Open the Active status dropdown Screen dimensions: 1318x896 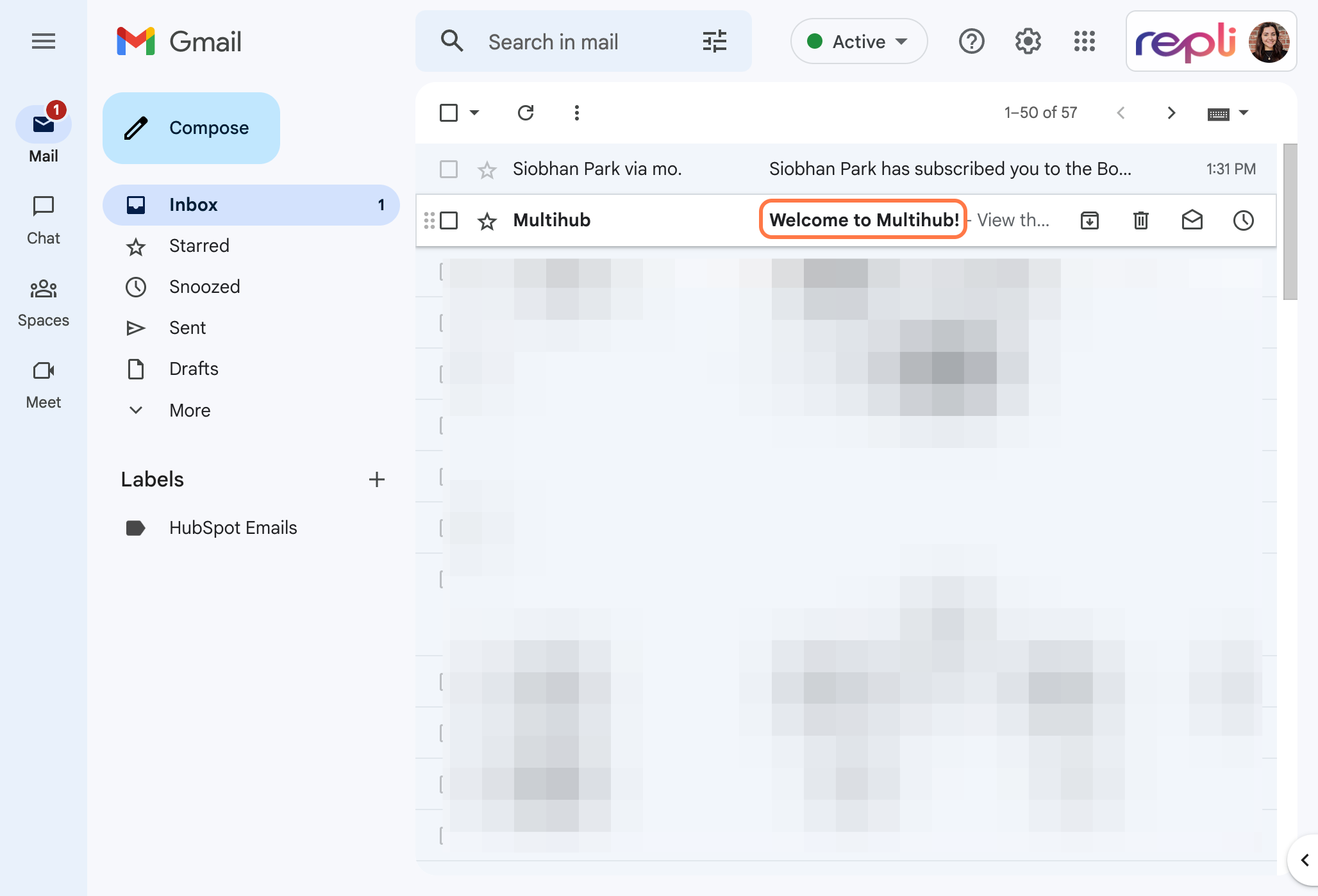pos(858,42)
